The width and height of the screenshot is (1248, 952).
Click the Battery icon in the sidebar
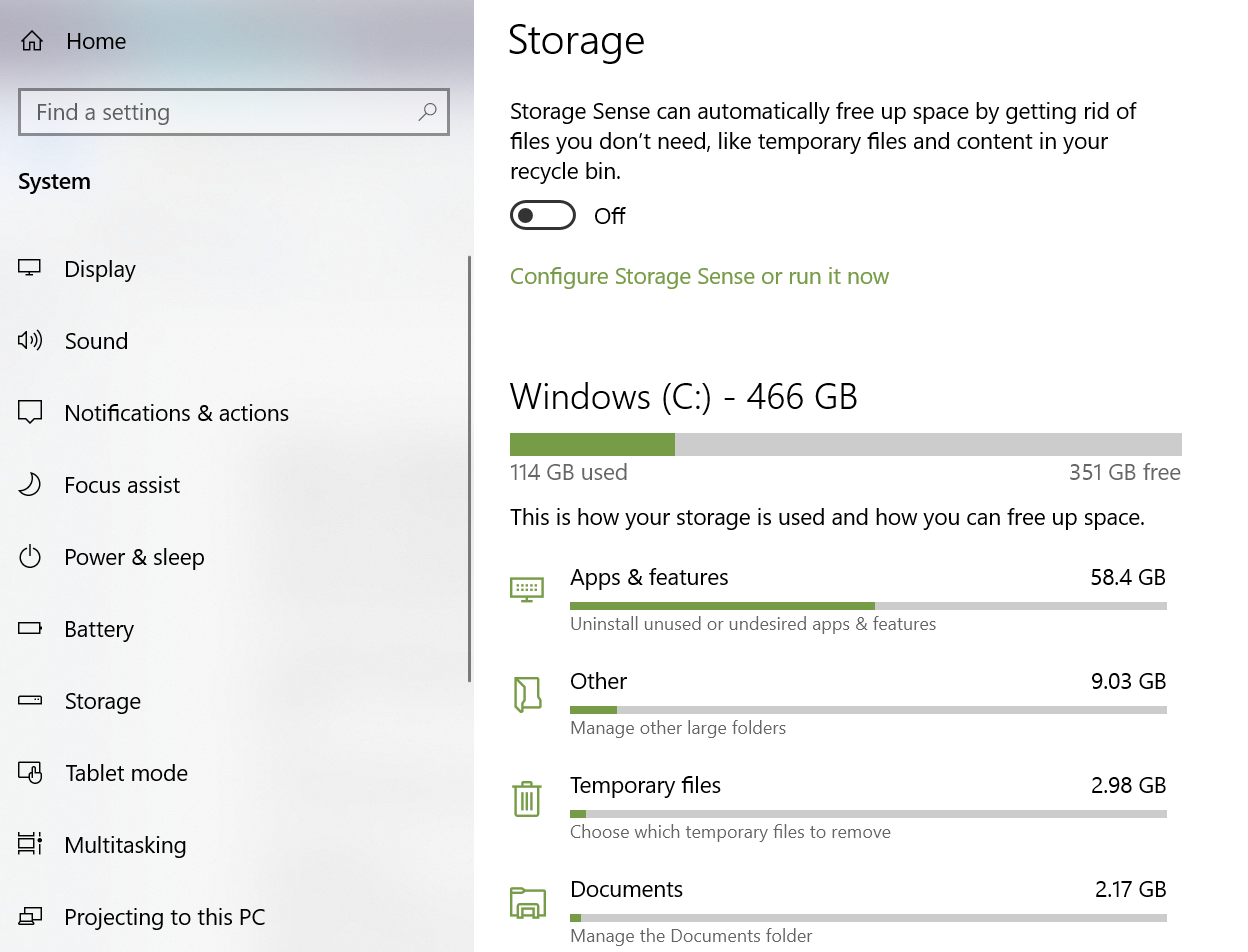[29, 628]
